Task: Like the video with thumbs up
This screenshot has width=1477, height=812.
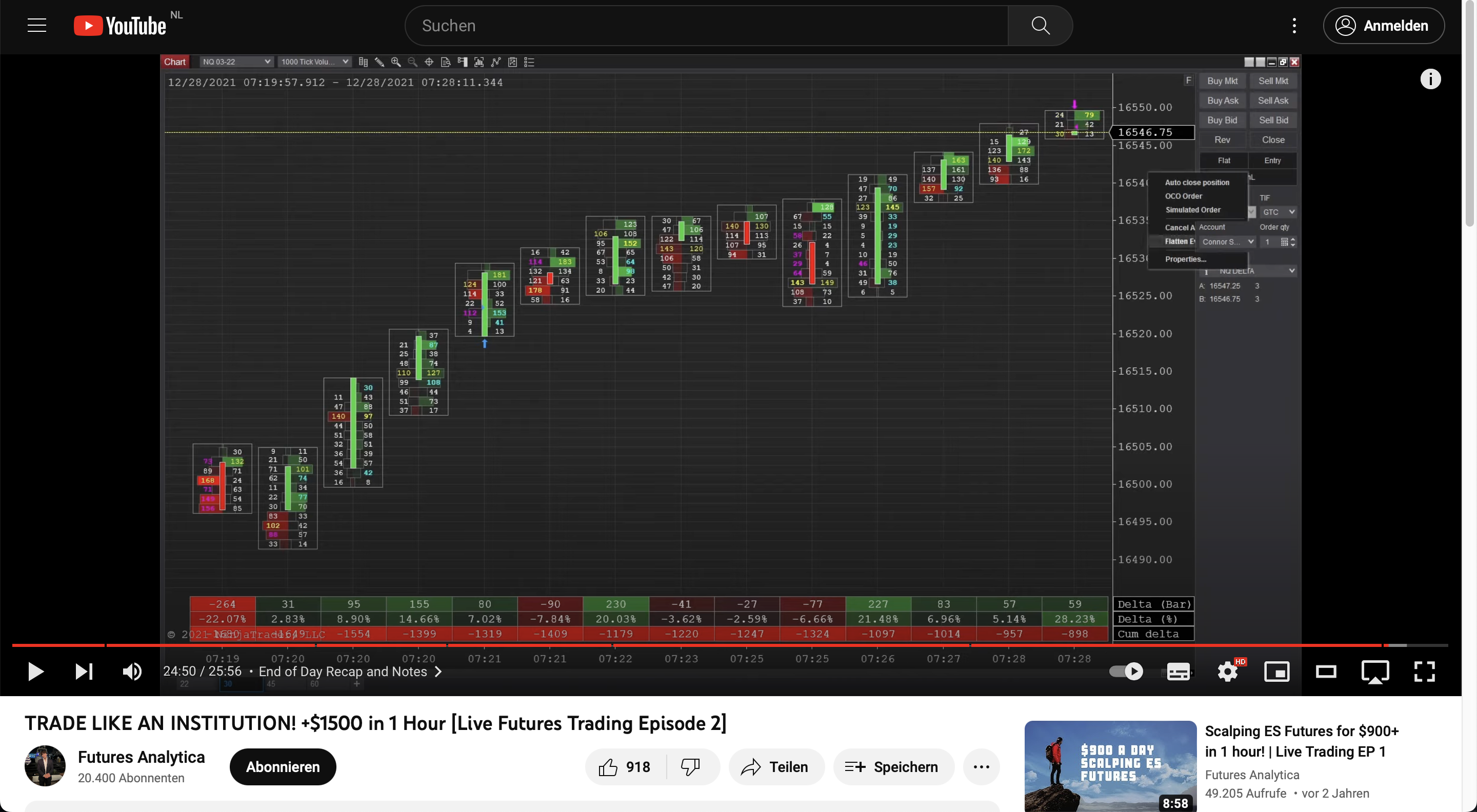Action: pyautogui.click(x=626, y=767)
